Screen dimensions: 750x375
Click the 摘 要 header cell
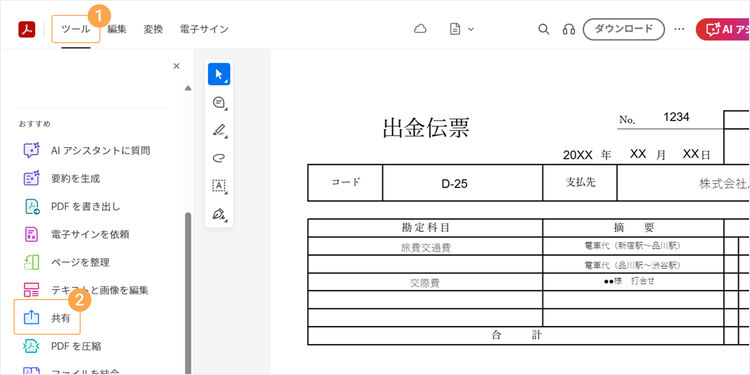(634, 228)
